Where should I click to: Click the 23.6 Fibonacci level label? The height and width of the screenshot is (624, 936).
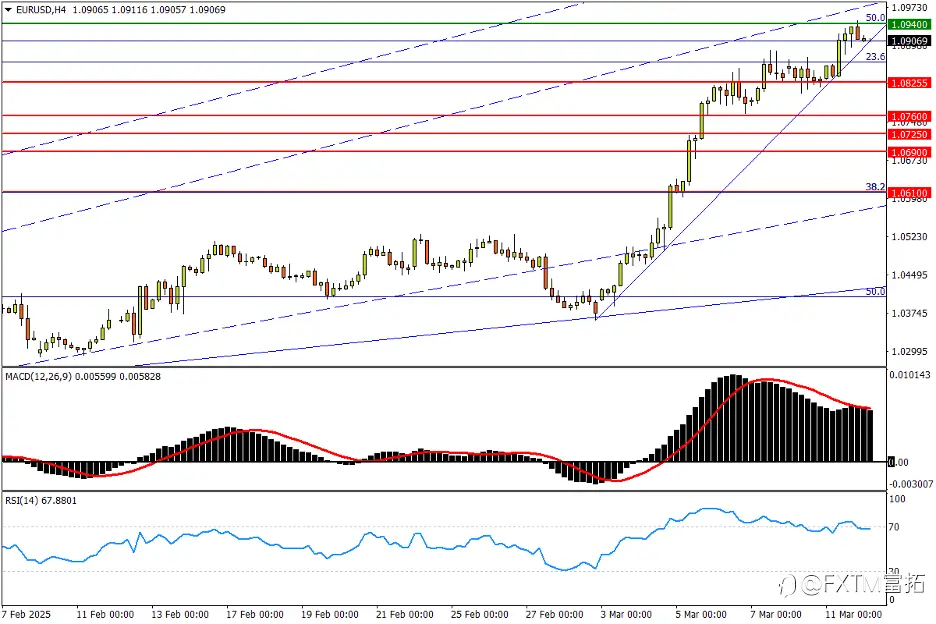(x=875, y=56)
